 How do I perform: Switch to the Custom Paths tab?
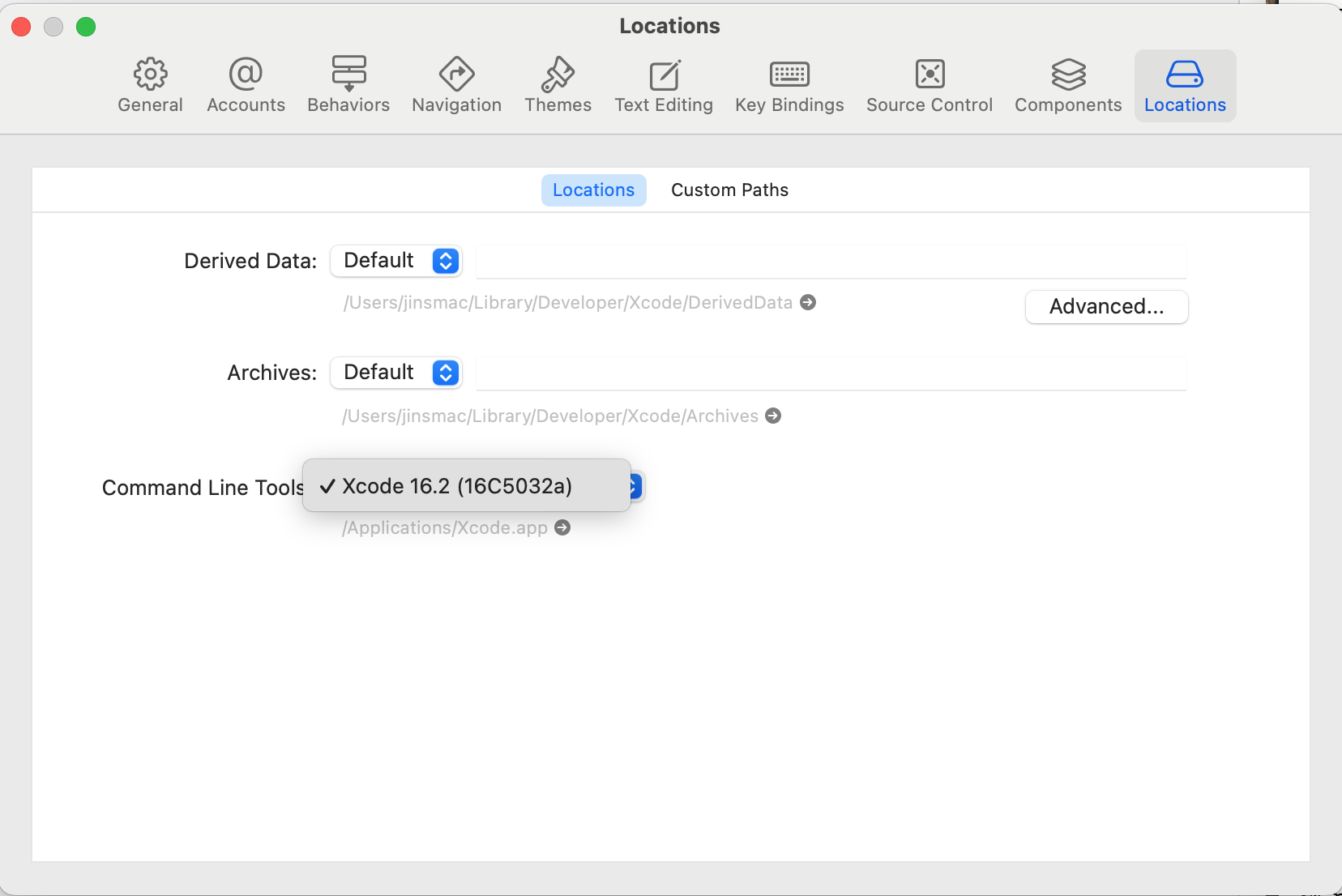point(729,190)
